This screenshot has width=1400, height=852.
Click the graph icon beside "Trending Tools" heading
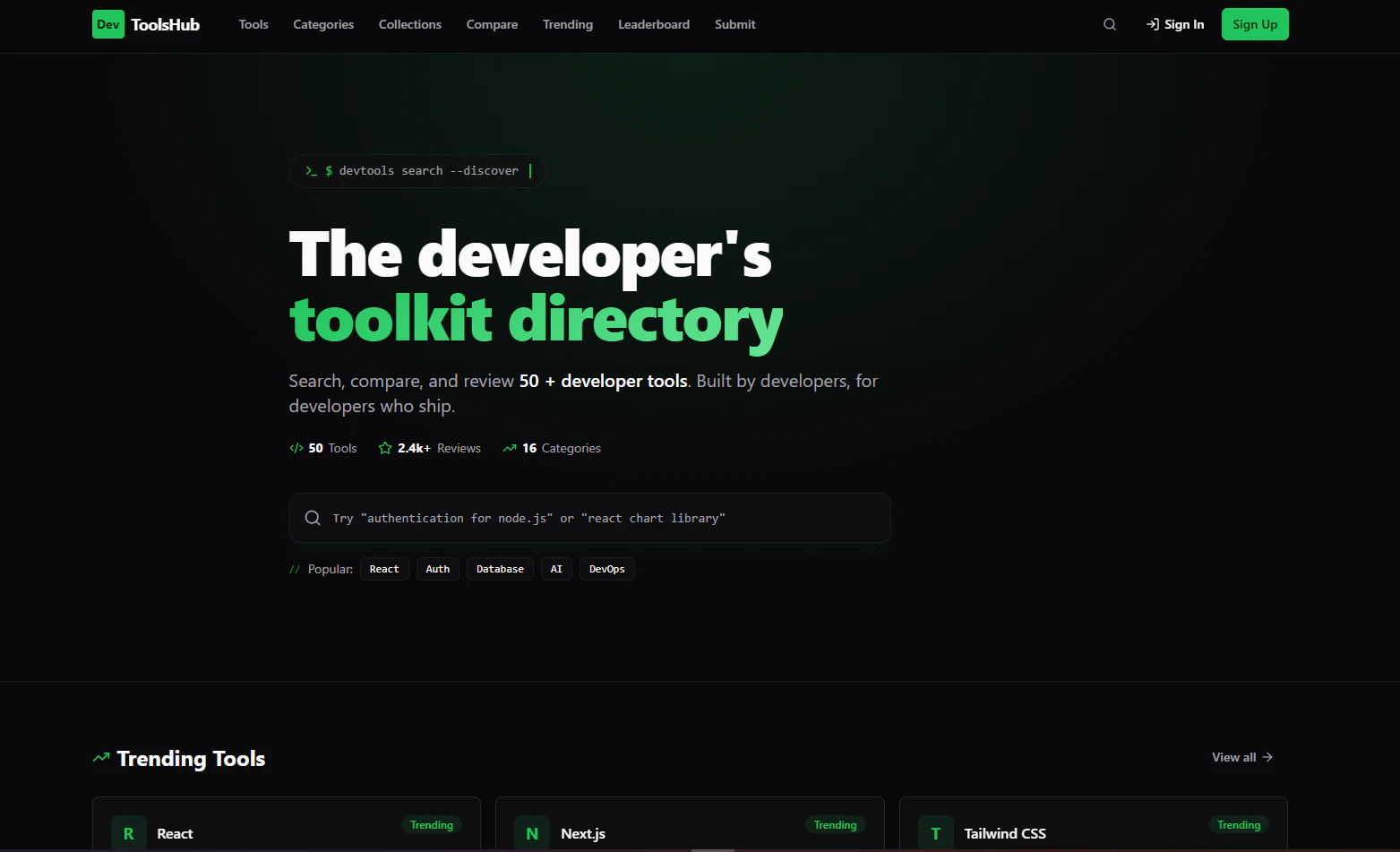pyautogui.click(x=100, y=757)
